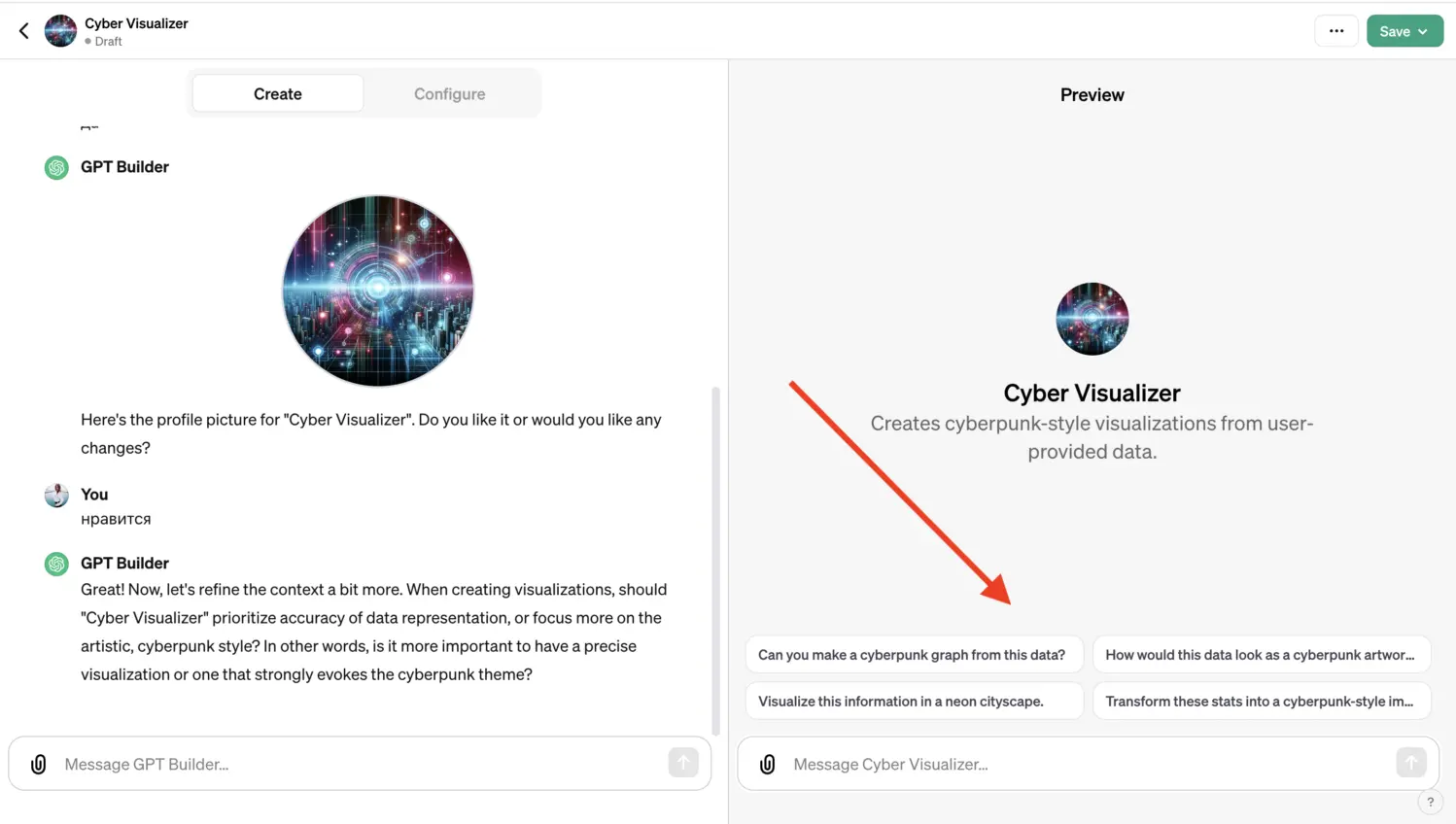Image resolution: width=1456 pixels, height=824 pixels.
Task: Pick 'Transform these stats' starter prompt
Action: 1261,701
